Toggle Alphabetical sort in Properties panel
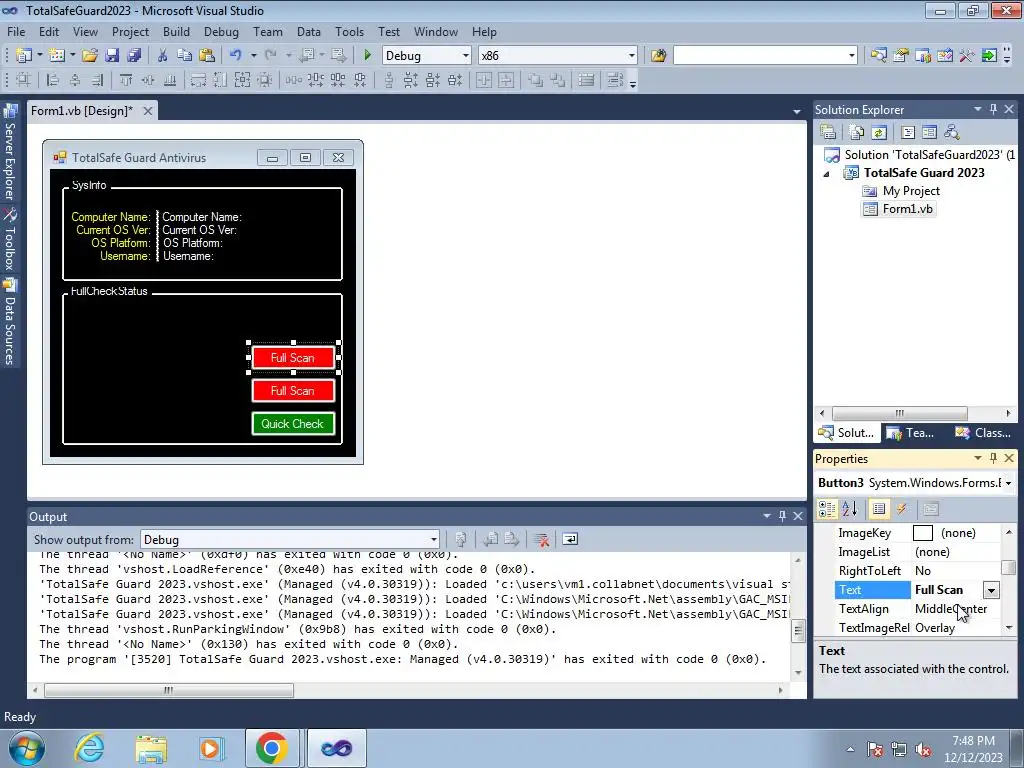 [850, 509]
